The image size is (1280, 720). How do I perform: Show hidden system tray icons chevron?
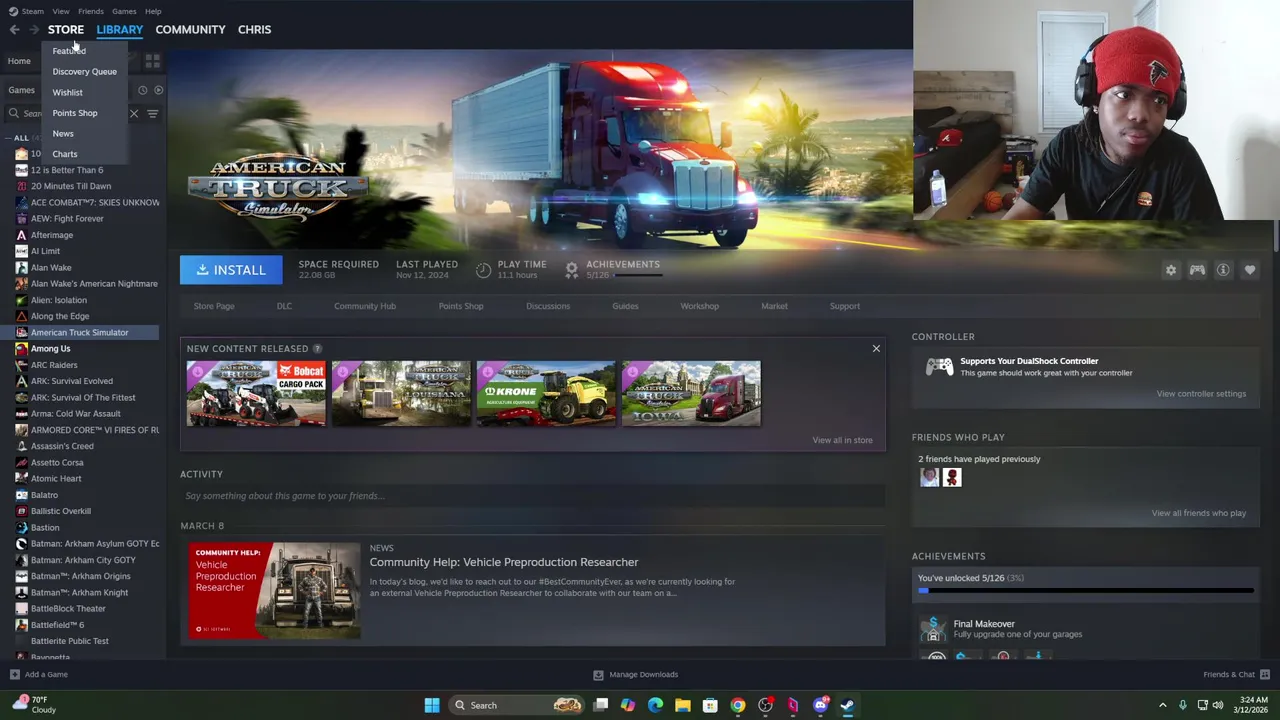click(x=1162, y=705)
